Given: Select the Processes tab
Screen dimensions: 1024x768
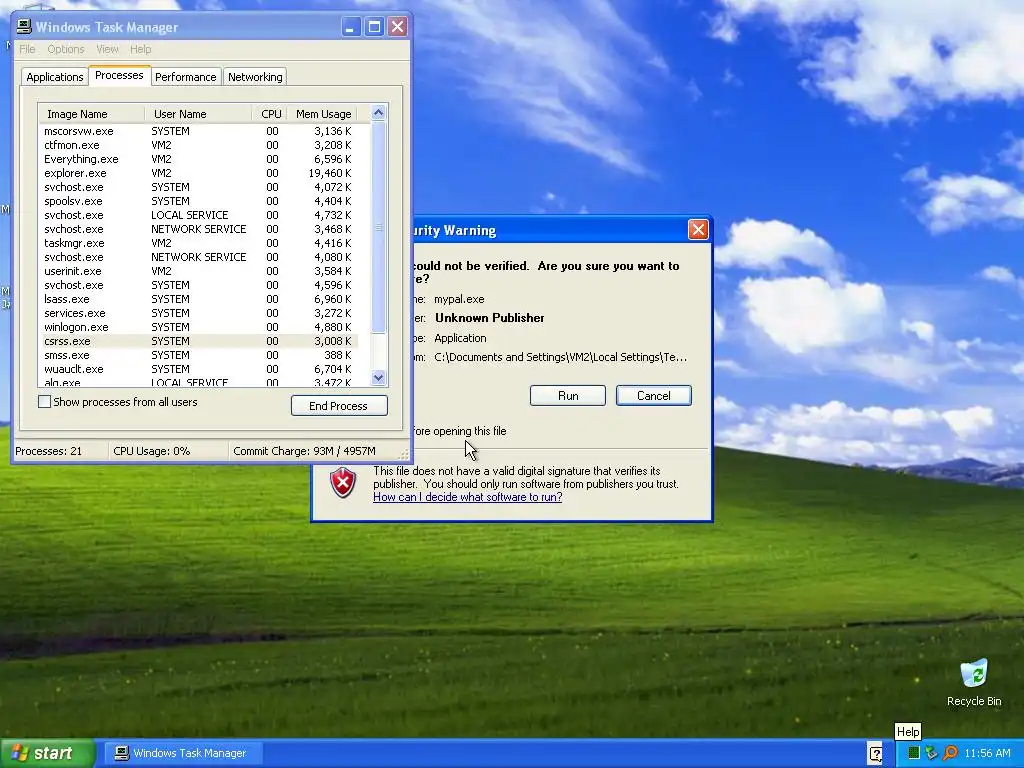Looking at the screenshot, I should pos(119,75).
